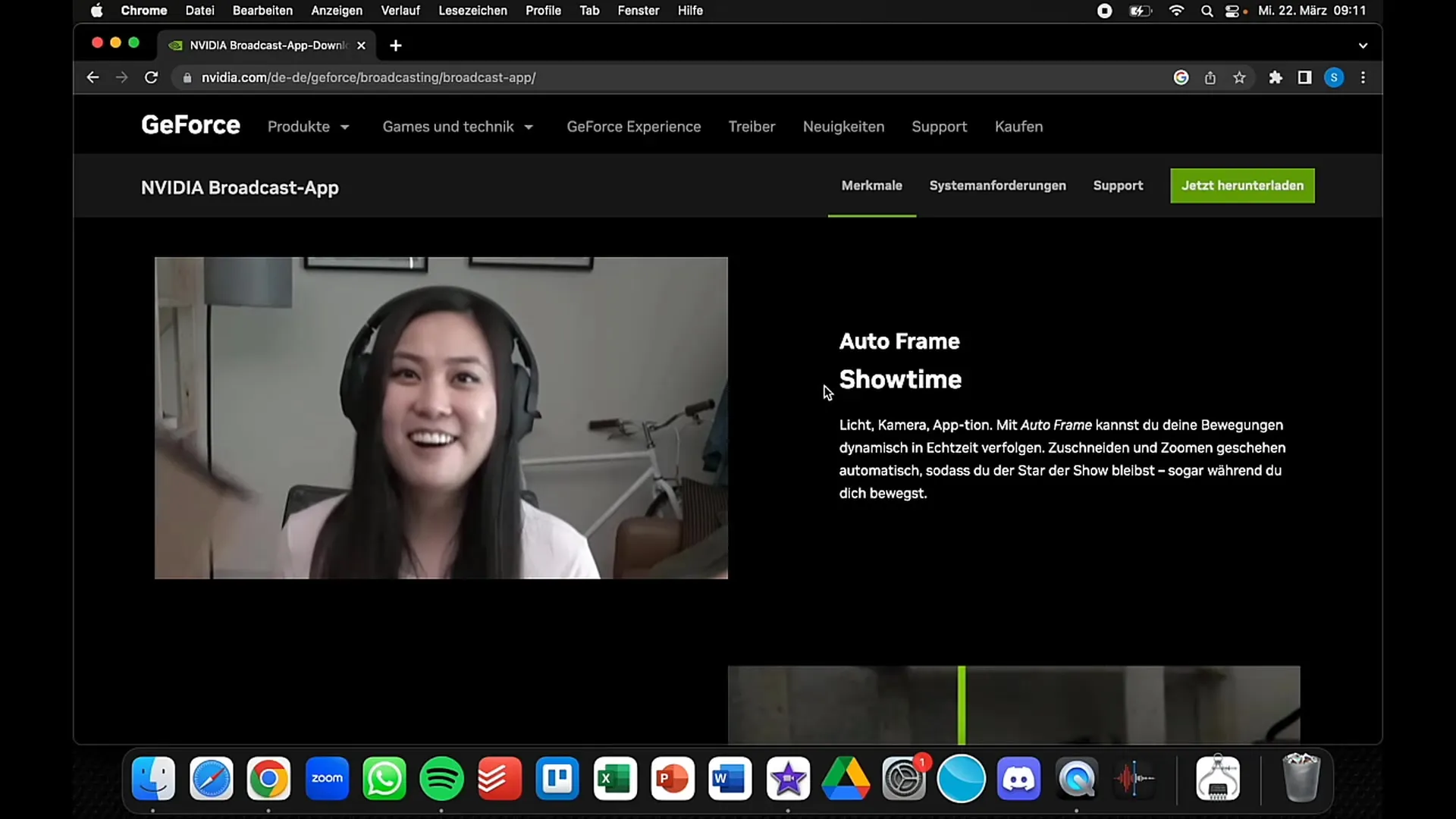Select the Systemanforderungen tab
The width and height of the screenshot is (1456, 819).
997,186
